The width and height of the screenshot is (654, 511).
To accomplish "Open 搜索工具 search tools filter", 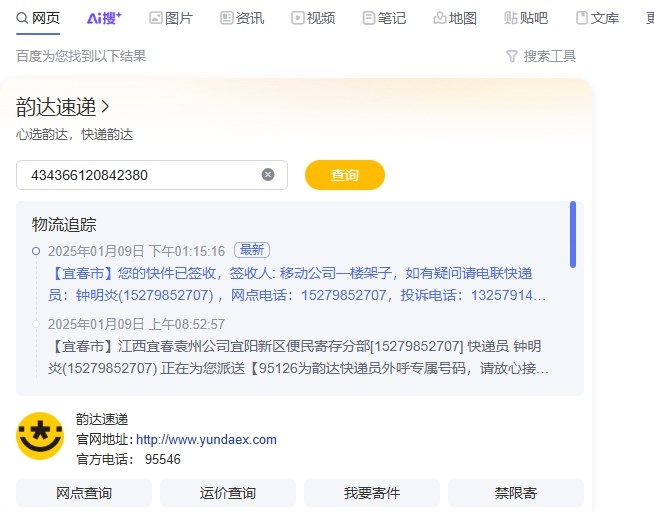I will (x=541, y=56).
